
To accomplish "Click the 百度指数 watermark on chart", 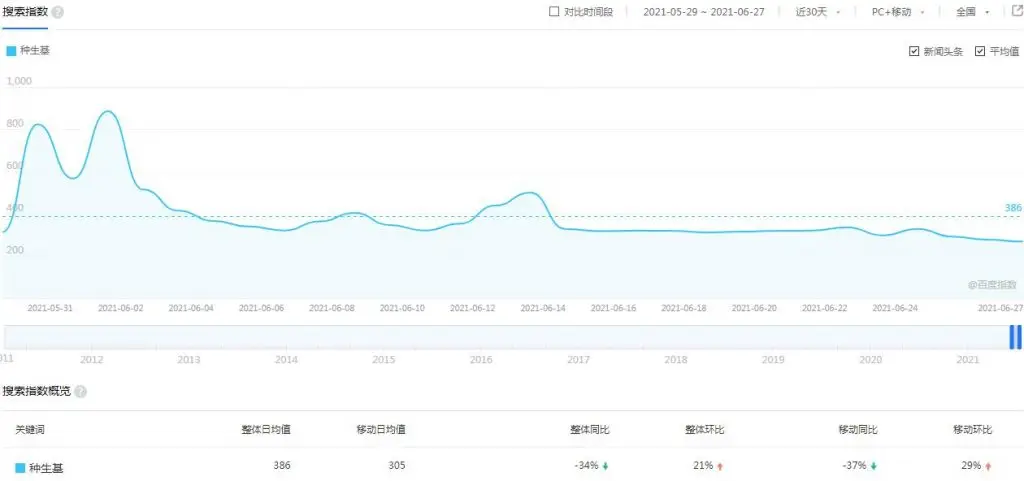I will click(x=991, y=286).
